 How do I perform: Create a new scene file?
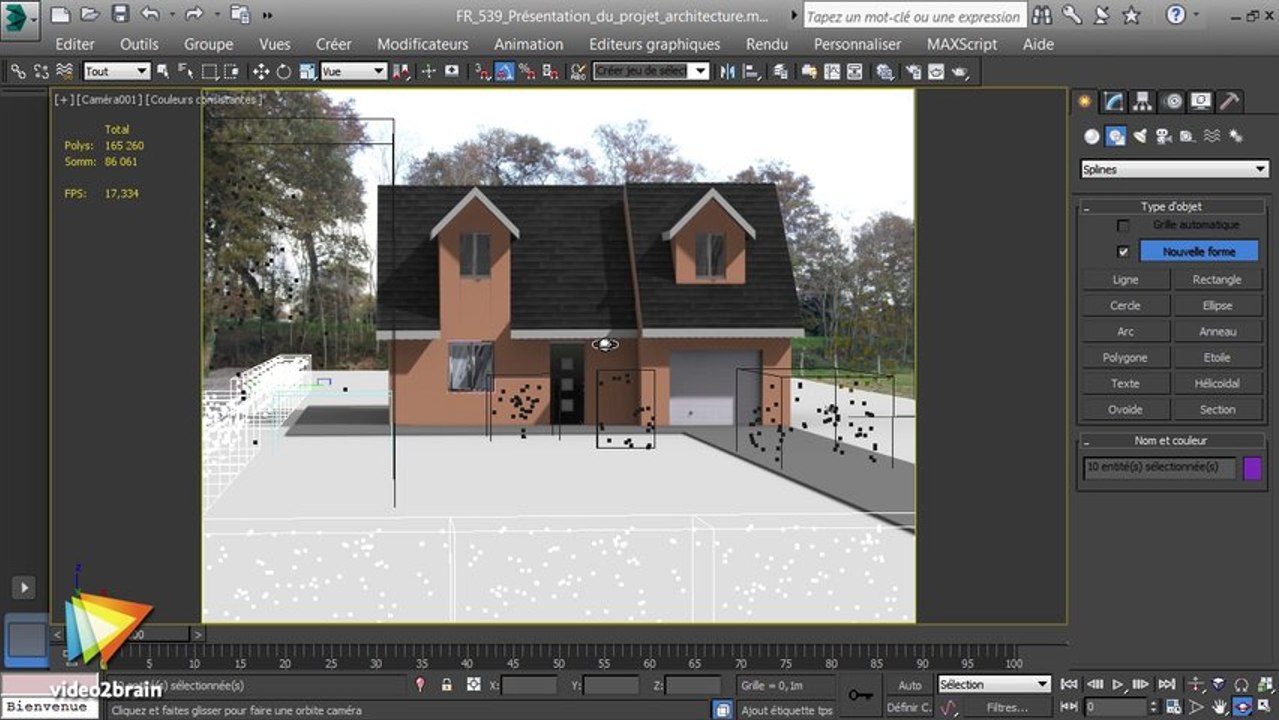click(60, 15)
